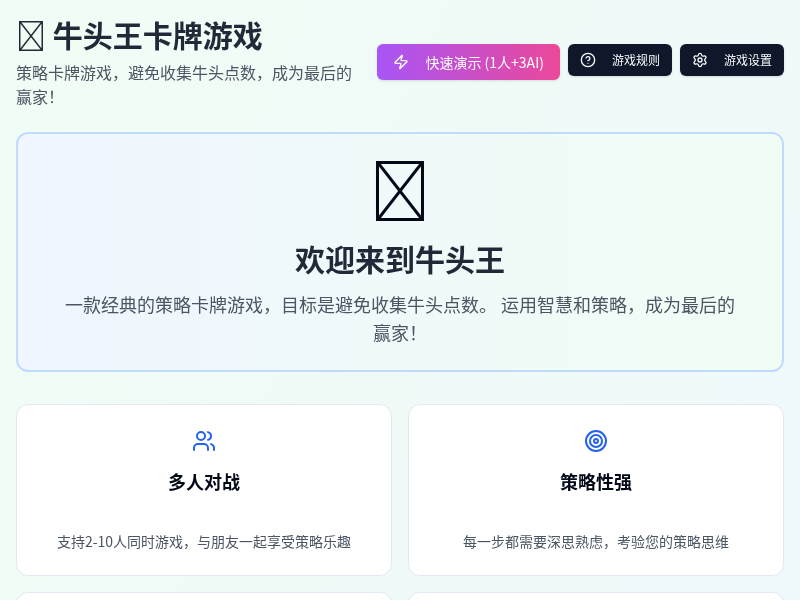Open the 游戏规则 rules panel

pyautogui.click(x=620, y=59)
